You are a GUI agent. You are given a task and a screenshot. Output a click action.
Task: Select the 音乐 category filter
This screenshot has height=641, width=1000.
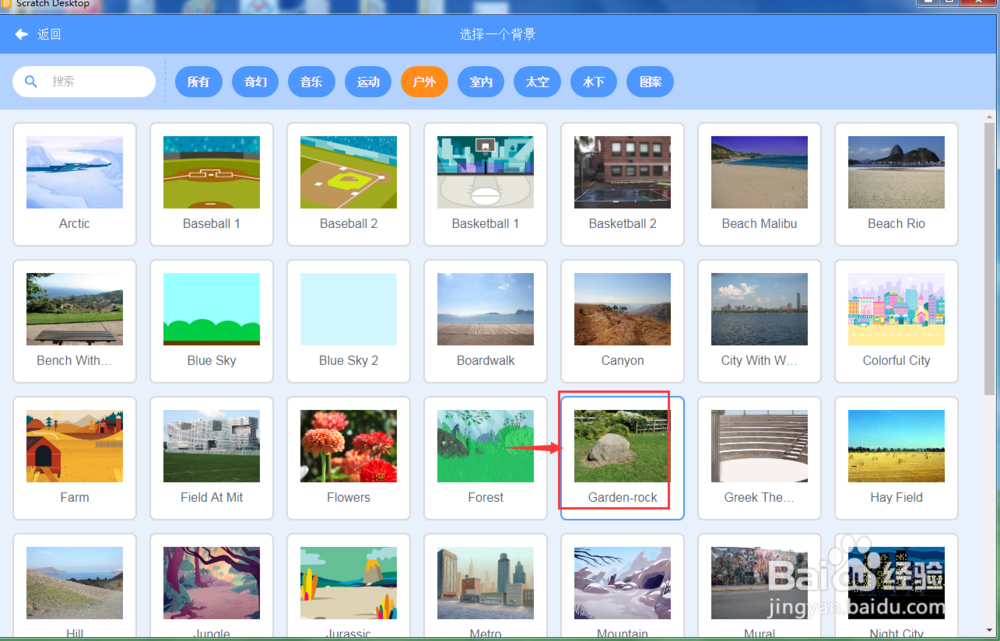point(311,82)
